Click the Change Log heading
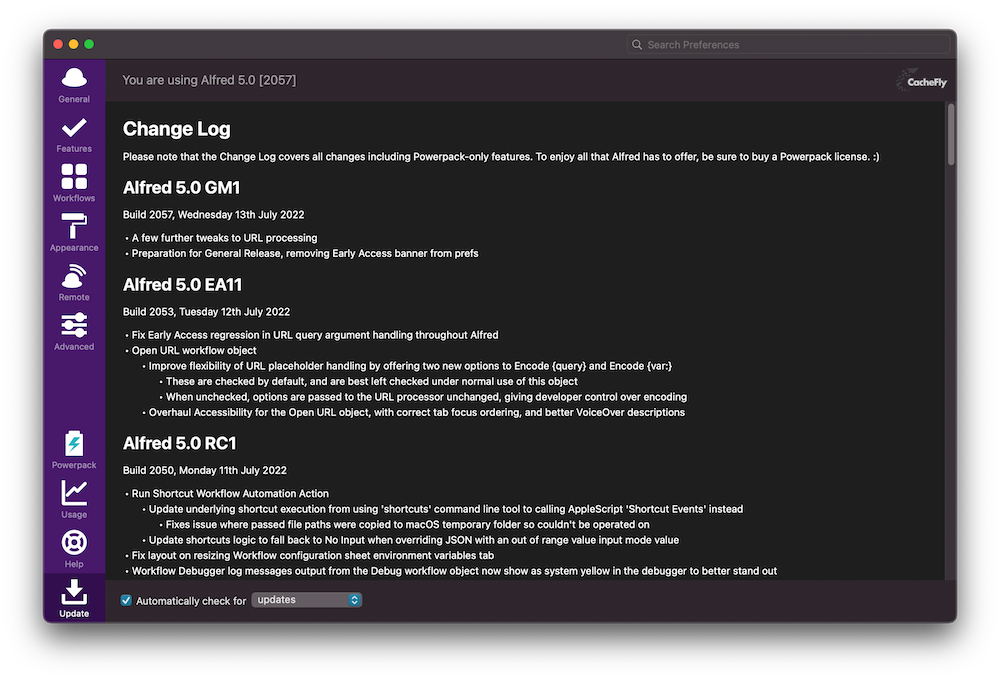The image size is (1000, 680). [177, 129]
